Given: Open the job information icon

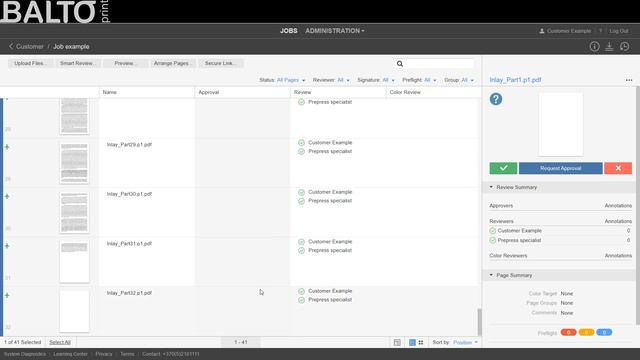Looking at the screenshot, I should (x=594, y=47).
